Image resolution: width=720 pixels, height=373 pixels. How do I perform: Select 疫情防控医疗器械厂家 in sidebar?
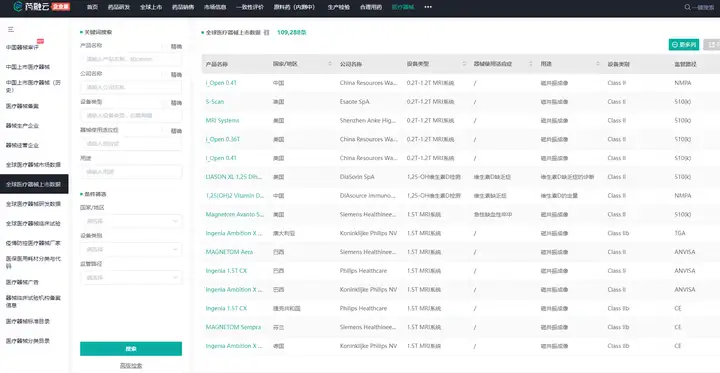pyautogui.click(x=34, y=243)
